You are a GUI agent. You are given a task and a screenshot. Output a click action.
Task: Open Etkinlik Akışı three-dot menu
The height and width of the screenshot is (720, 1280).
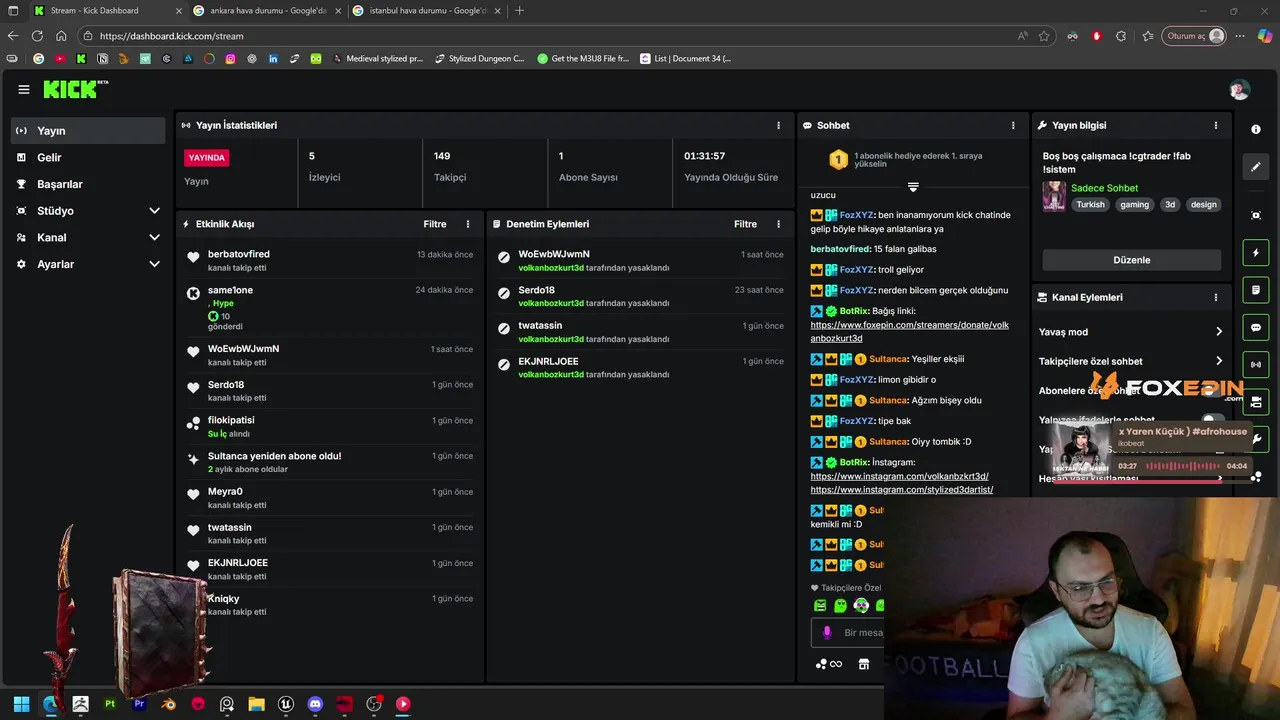point(468,224)
